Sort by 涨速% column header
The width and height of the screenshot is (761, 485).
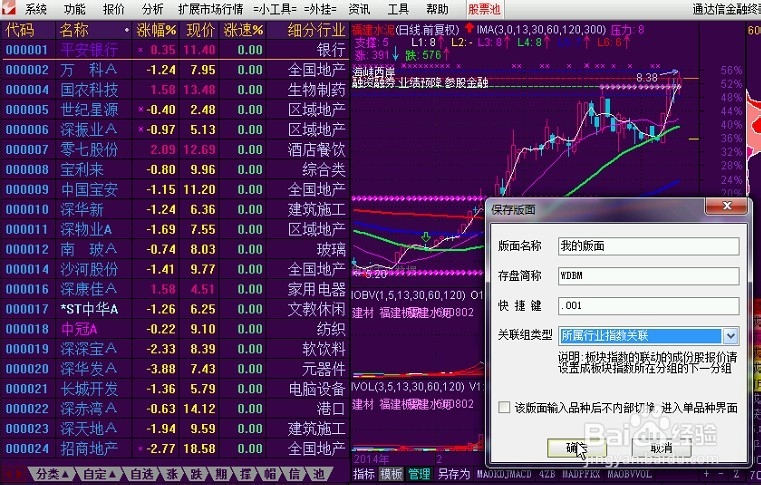click(x=243, y=30)
